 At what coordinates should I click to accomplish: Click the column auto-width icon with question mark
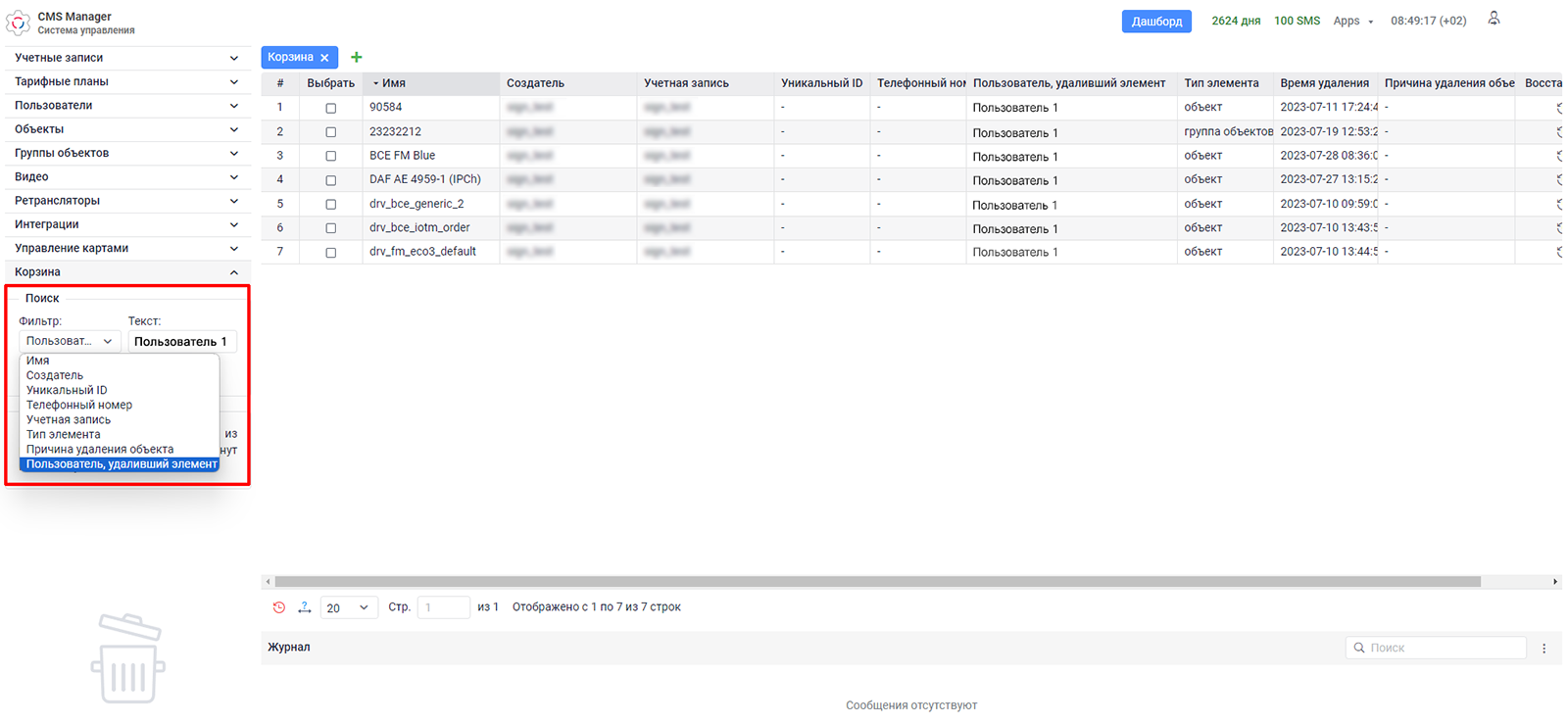click(305, 607)
